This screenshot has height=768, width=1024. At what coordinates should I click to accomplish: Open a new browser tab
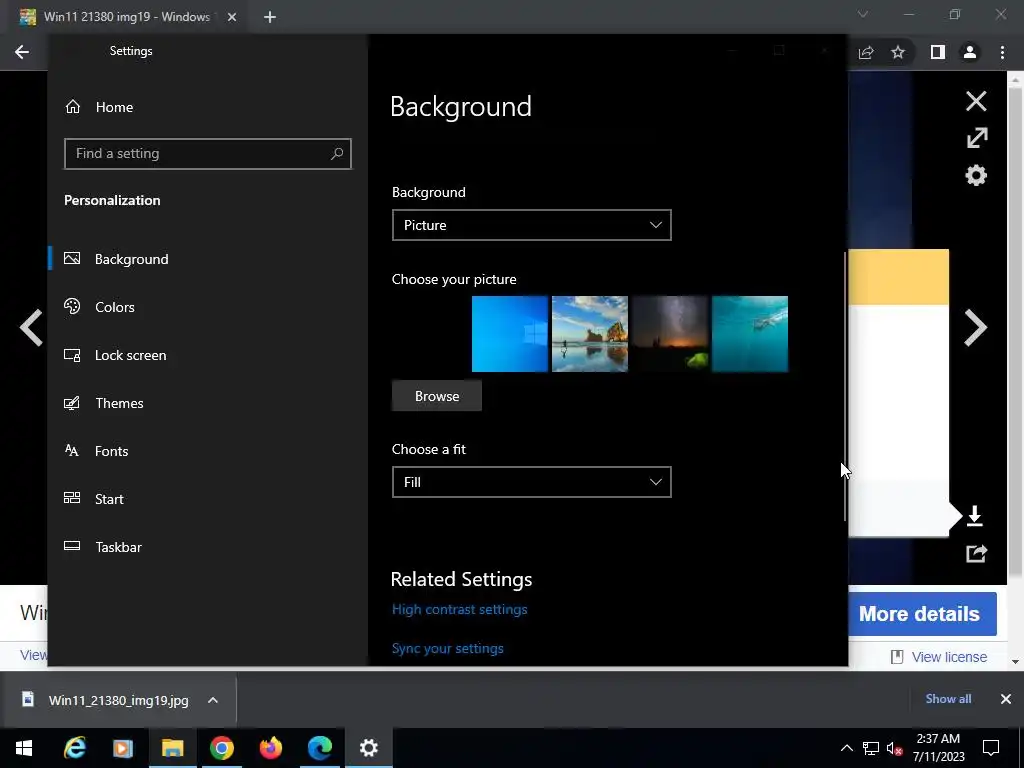pos(270,17)
